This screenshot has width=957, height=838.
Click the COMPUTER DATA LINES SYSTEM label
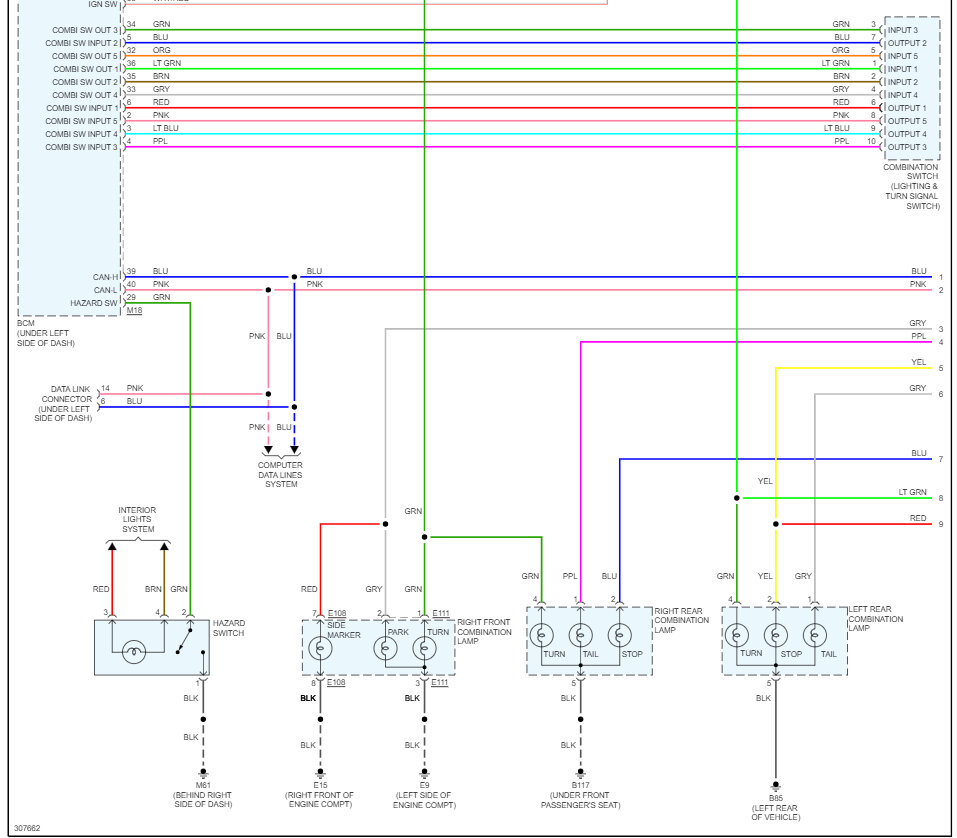pos(280,474)
